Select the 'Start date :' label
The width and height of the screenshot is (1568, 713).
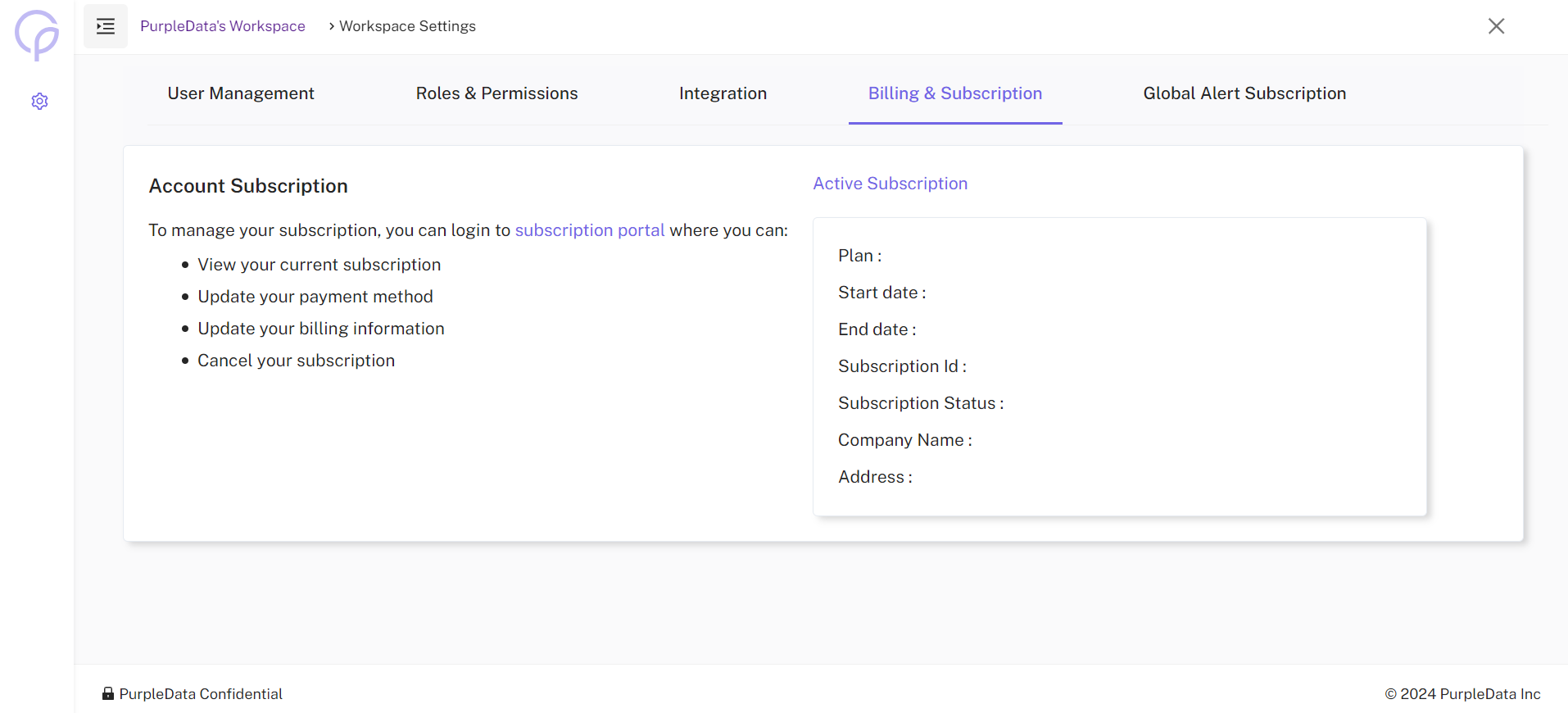click(882, 293)
